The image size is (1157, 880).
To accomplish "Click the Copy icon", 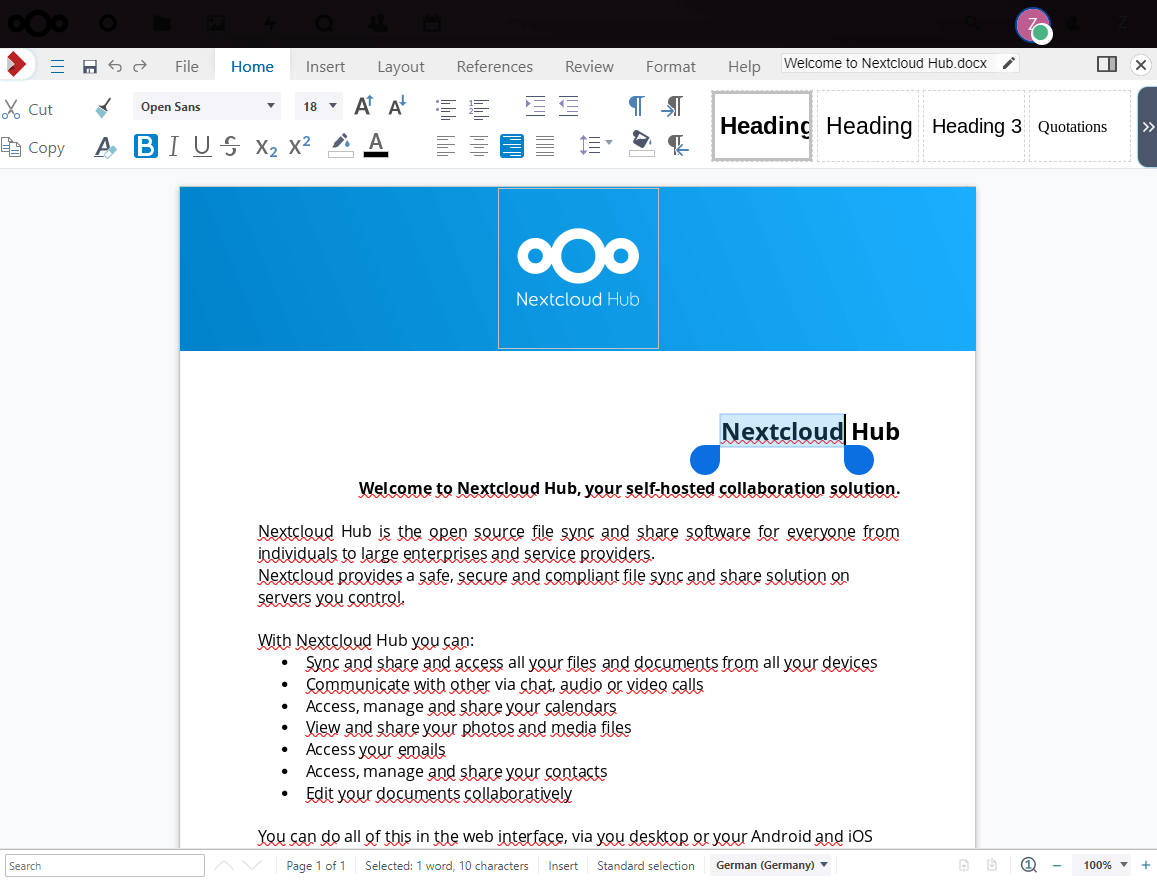I will [11, 148].
